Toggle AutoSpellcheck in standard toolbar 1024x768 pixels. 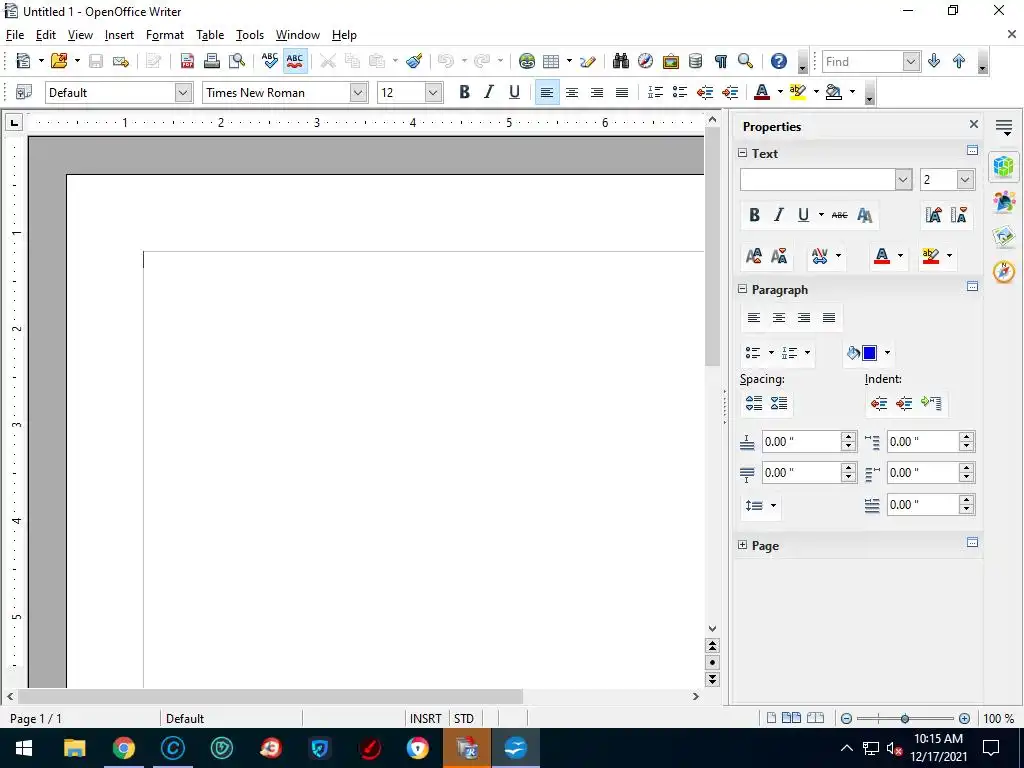[x=295, y=61]
